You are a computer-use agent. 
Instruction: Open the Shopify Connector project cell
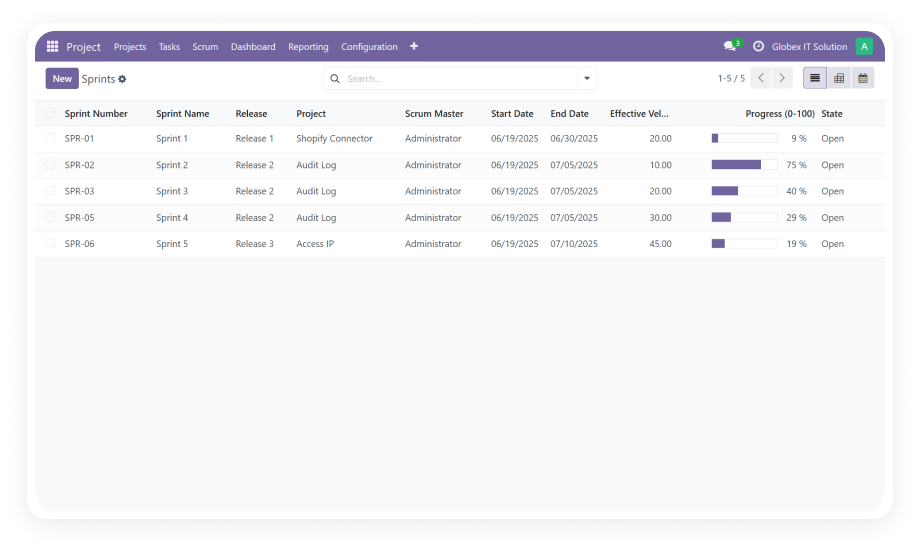(334, 139)
